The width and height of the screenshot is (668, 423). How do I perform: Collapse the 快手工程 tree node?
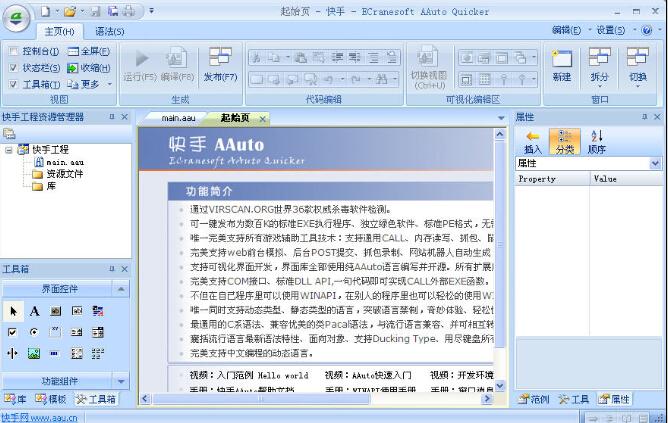[x=9, y=149]
